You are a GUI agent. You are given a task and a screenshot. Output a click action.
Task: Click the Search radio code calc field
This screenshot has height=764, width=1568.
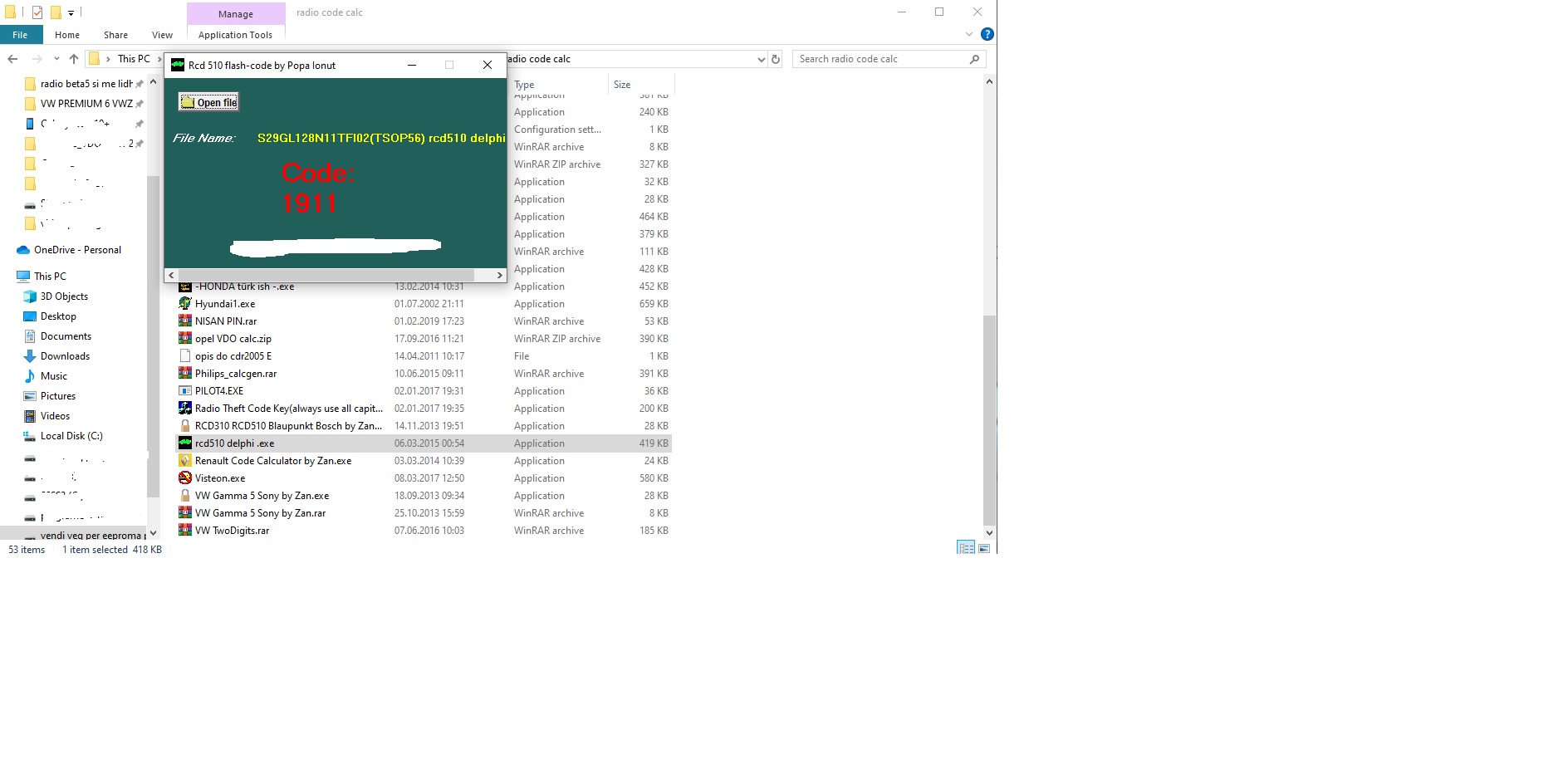(x=880, y=59)
